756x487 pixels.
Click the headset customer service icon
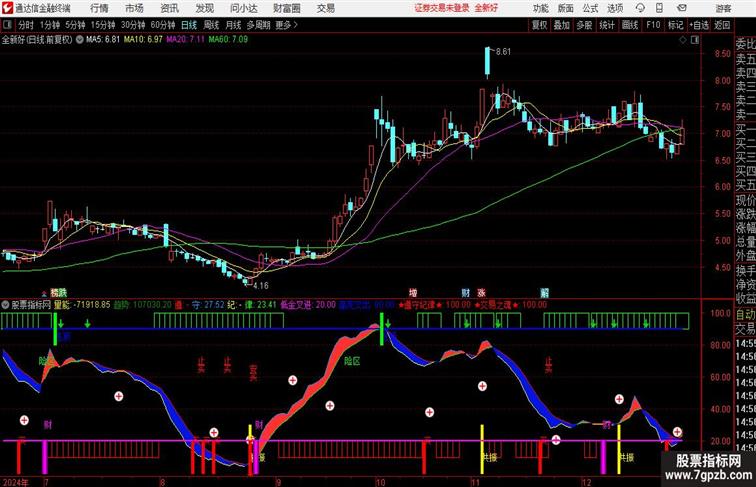(640, 8)
